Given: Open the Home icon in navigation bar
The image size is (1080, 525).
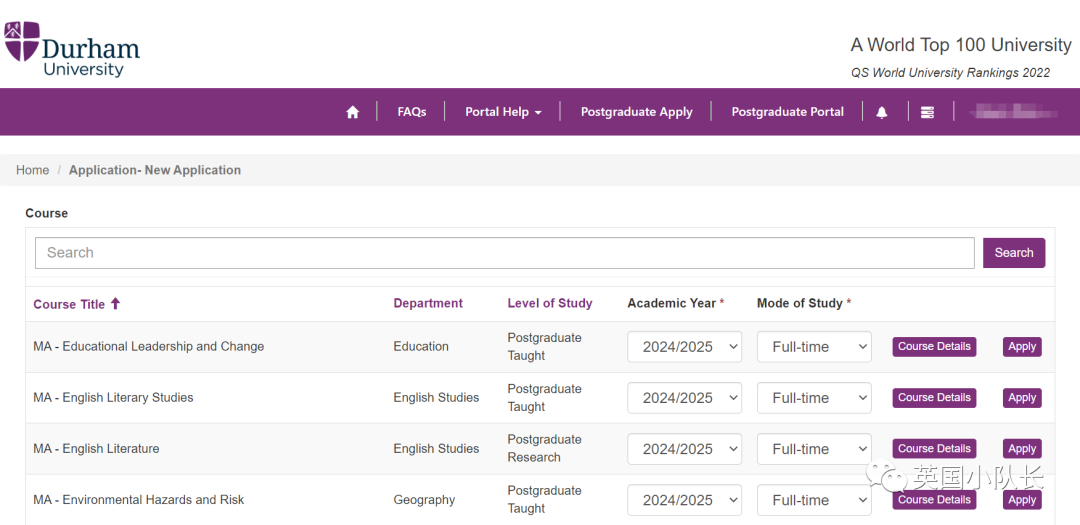Looking at the screenshot, I should pyautogui.click(x=353, y=112).
